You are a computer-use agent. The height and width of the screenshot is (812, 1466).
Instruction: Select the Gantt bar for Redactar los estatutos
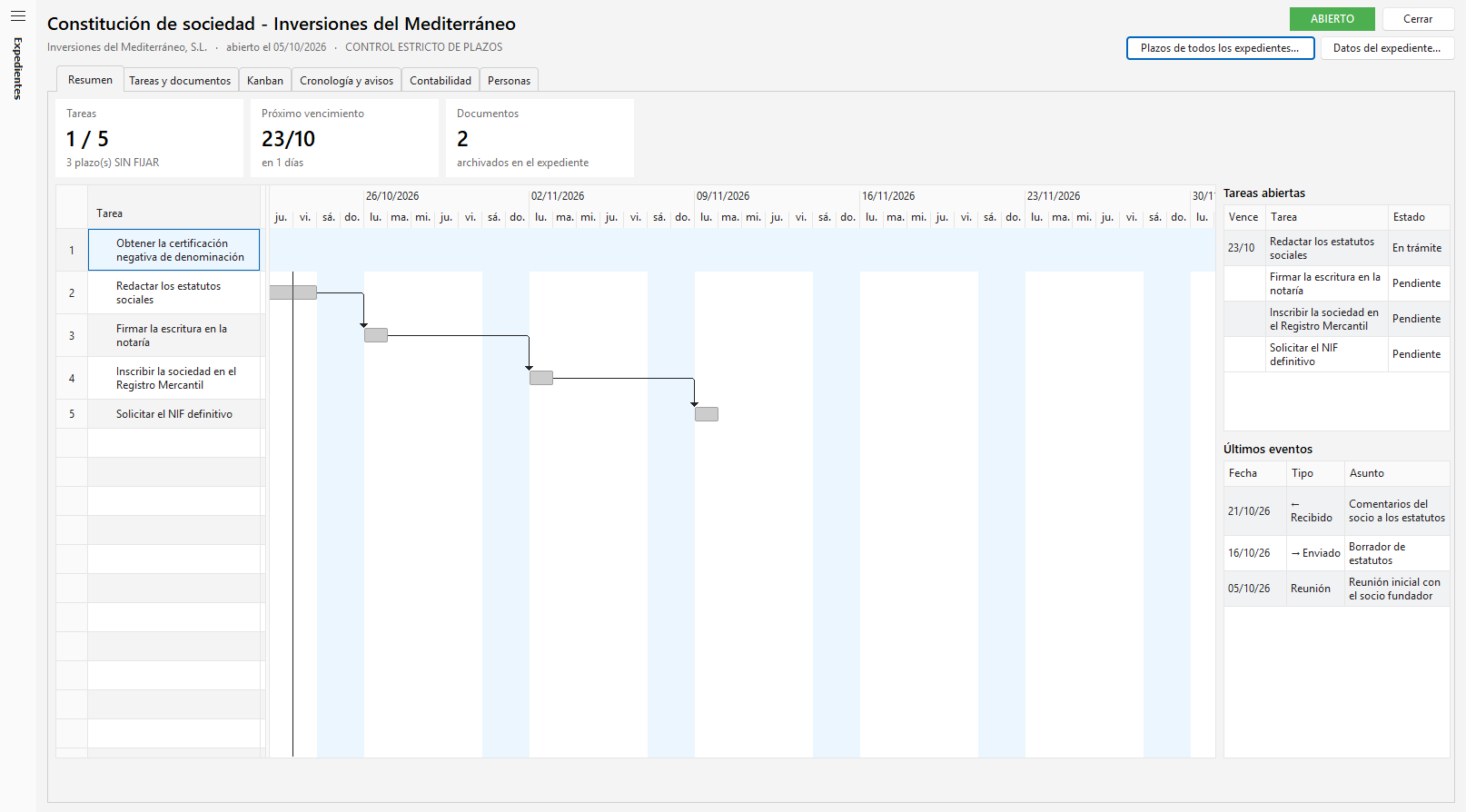coord(293,292)
